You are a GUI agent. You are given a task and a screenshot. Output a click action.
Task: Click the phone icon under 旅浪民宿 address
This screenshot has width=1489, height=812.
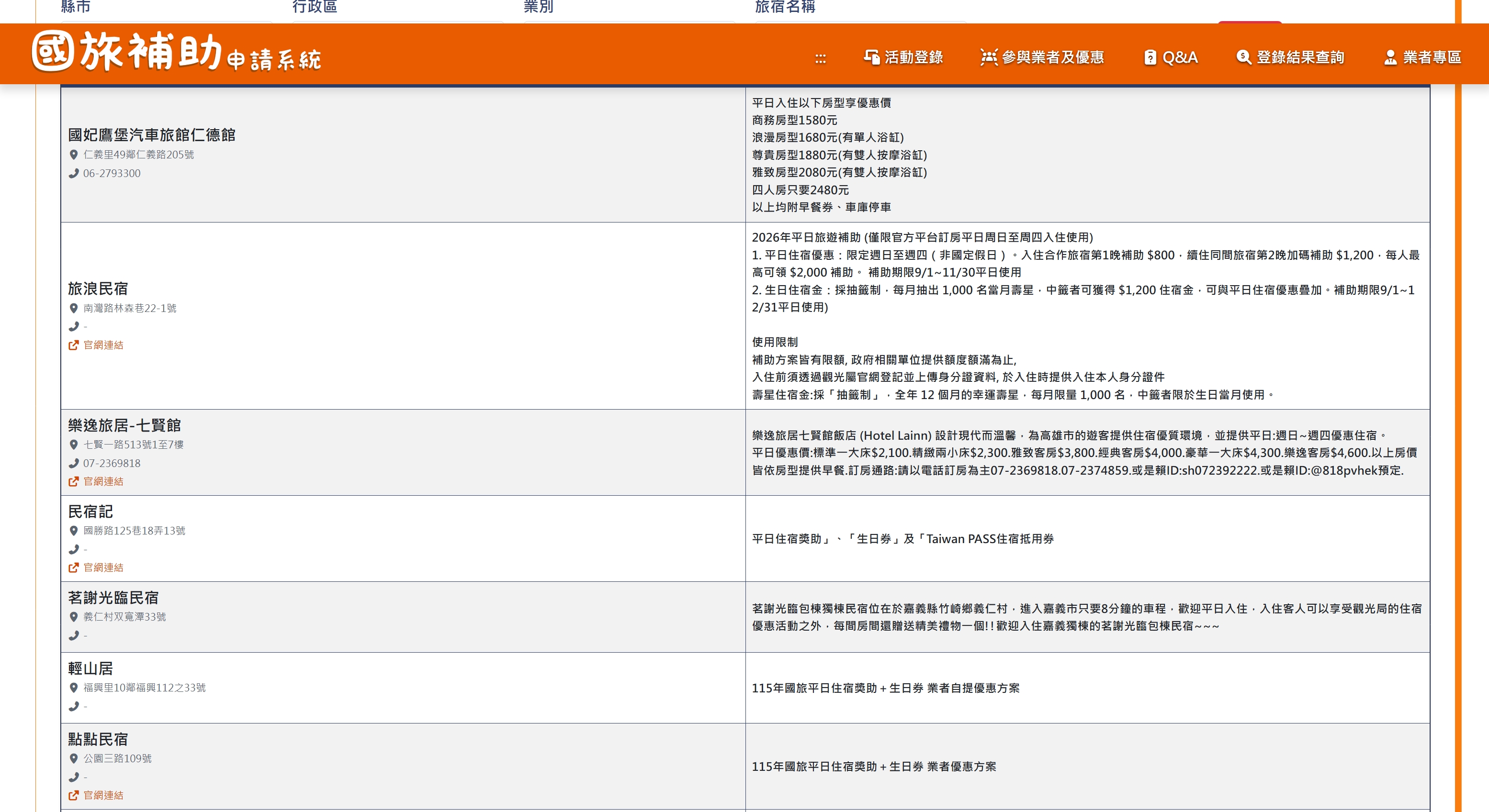tap(73, 326)
